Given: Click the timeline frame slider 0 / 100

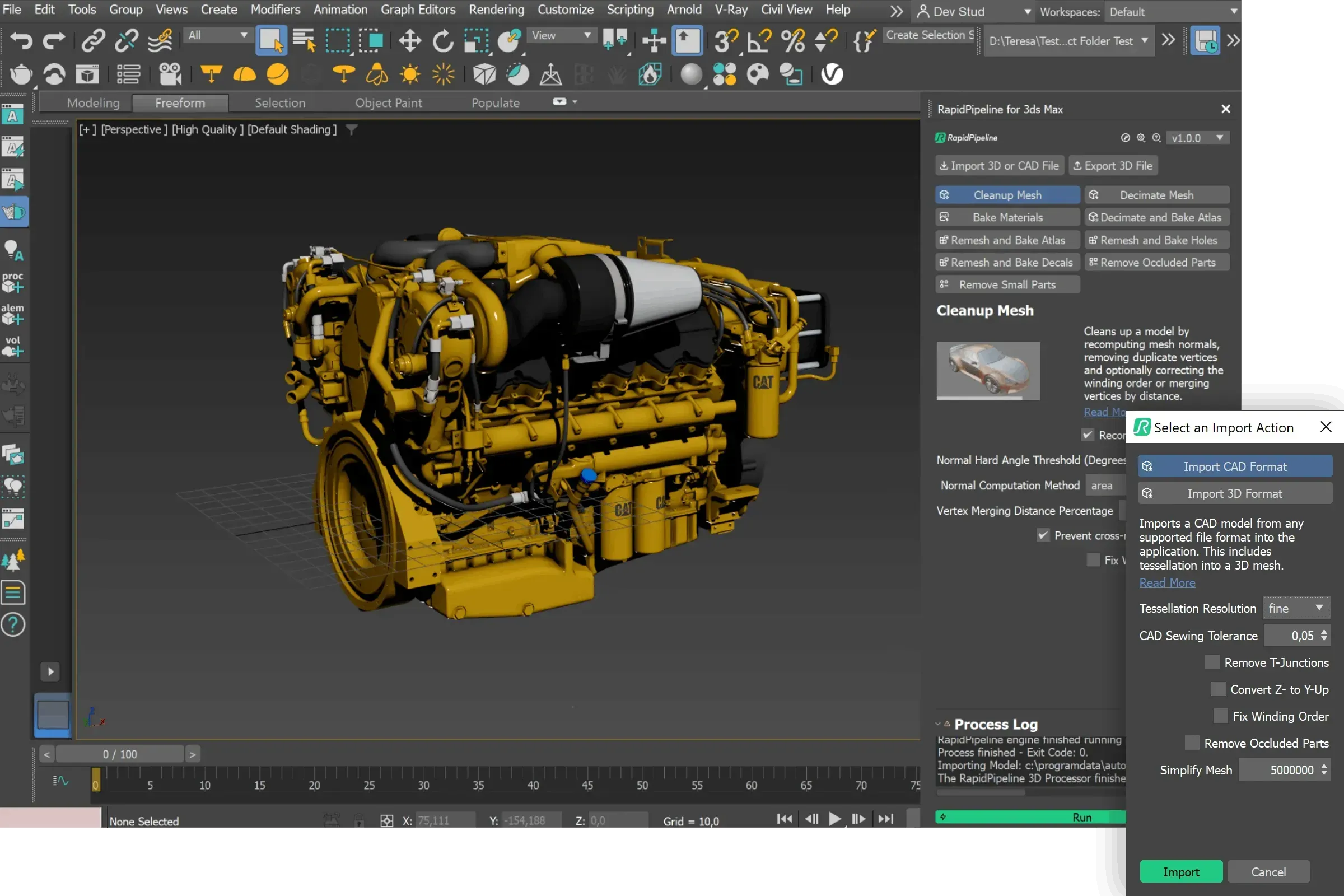Looking at the screenshot, I should [x=120, y=754].
